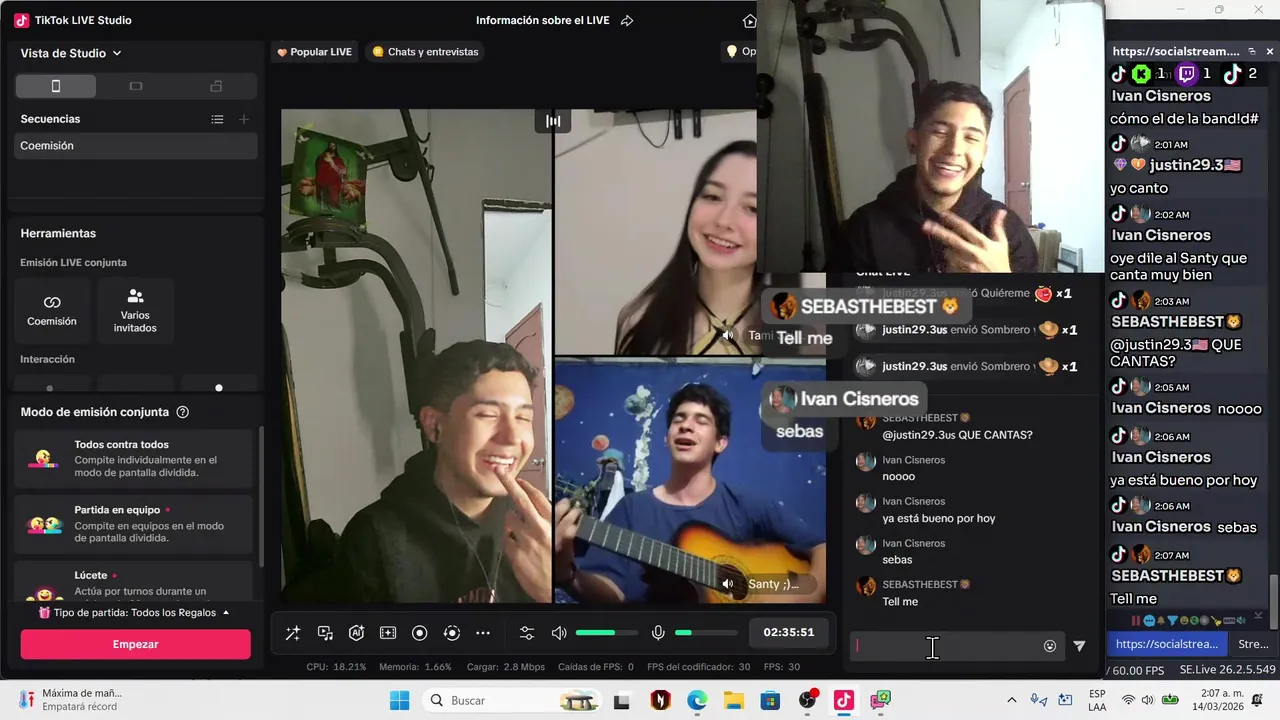Open the magic wand effects tool
The width and height of the screenshot is (1280, 720).
(293, 633)
